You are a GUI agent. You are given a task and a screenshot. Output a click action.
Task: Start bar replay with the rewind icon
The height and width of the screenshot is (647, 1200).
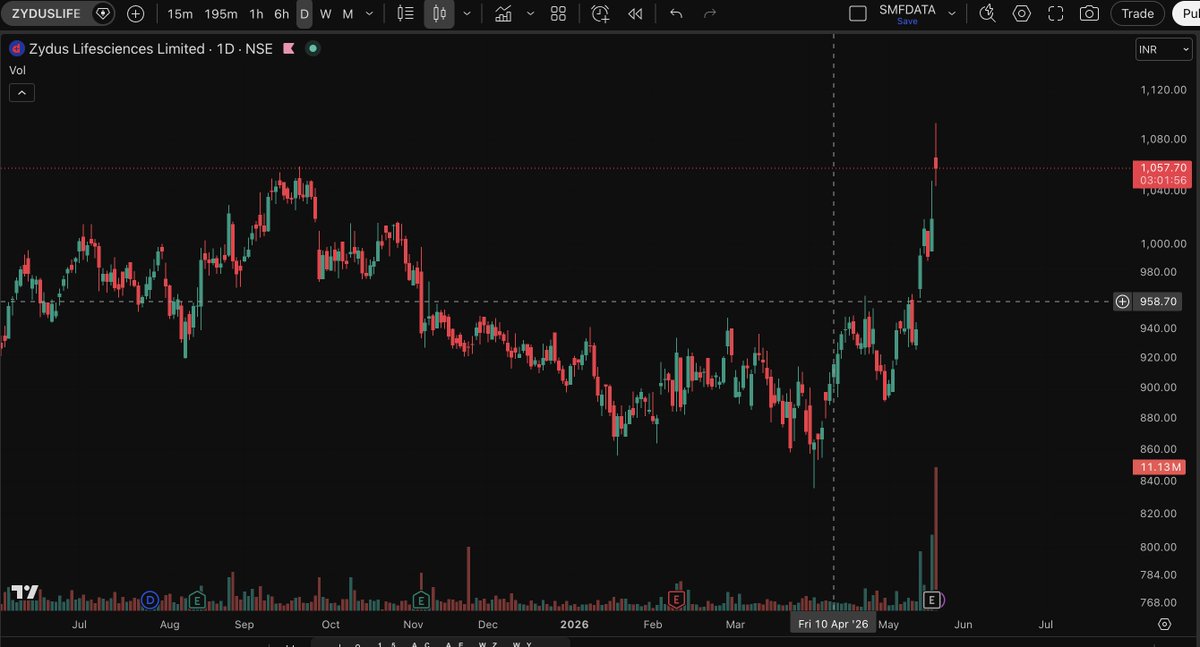tap(635, 14)
